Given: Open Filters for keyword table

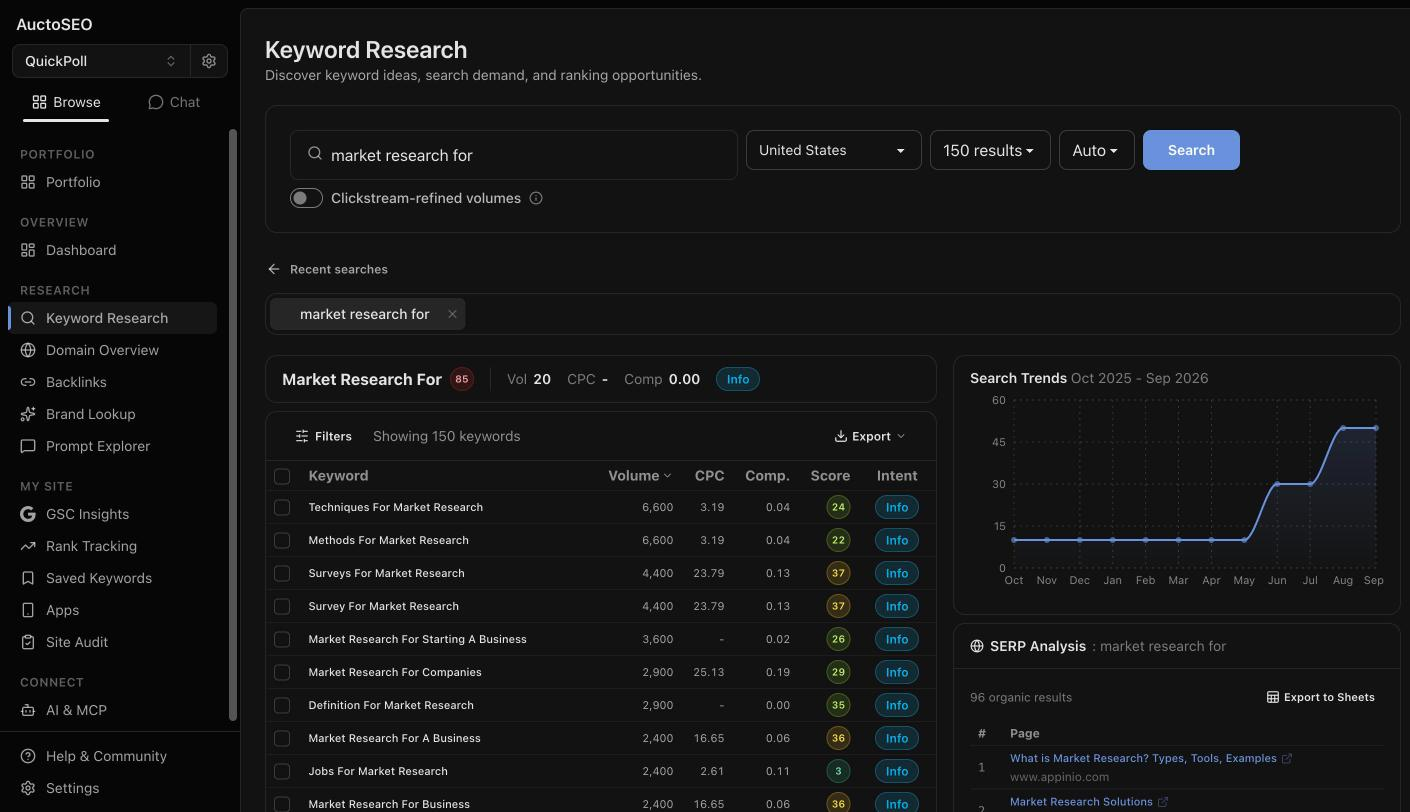Looking at the screenshot, I should tap(324, 436).
